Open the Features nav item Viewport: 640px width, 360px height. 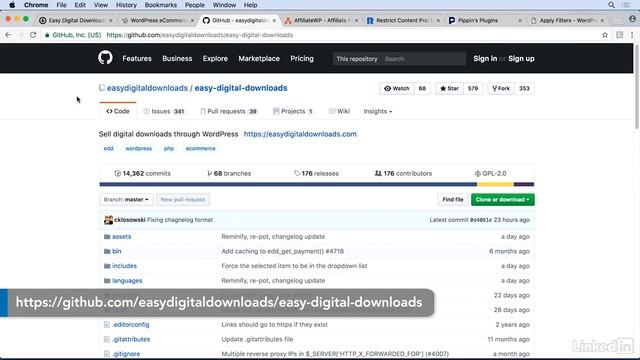click(x=137, y=59)
